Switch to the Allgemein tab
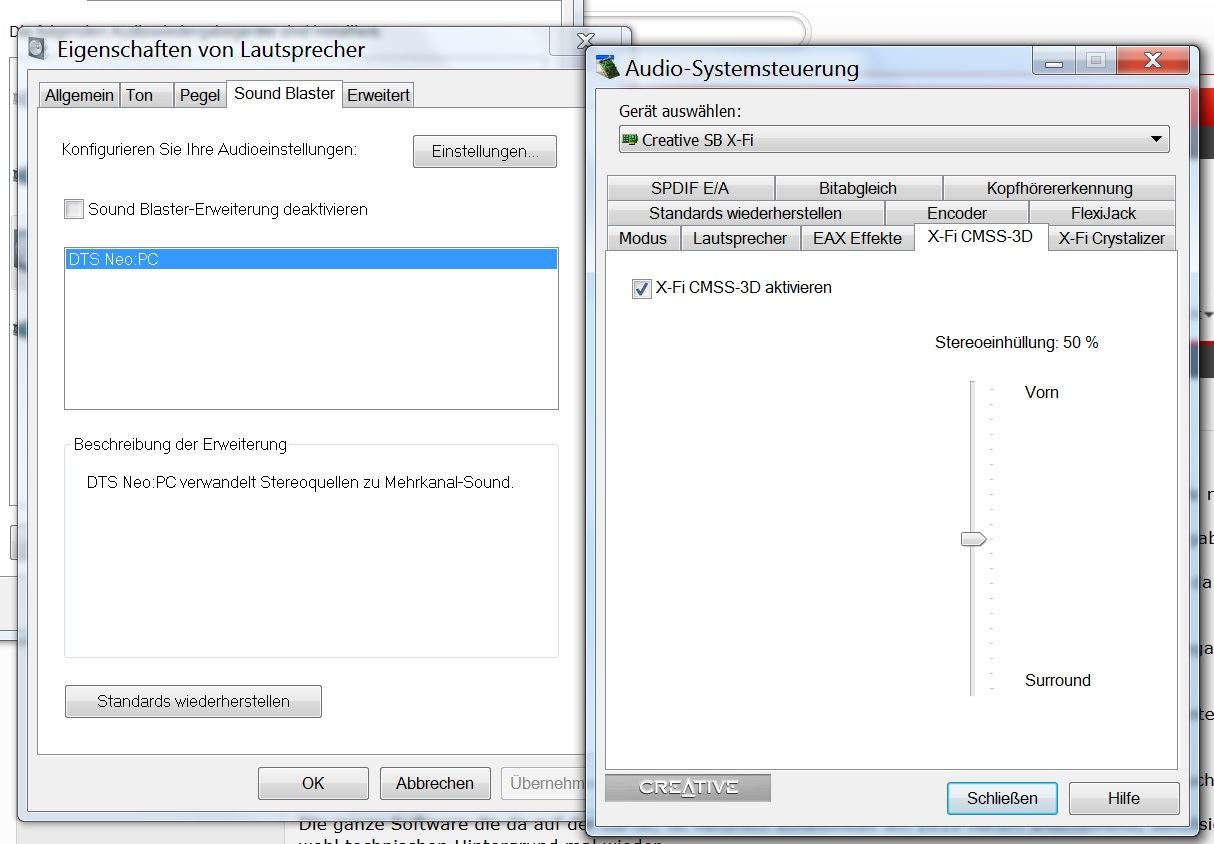 coord(79,95)
